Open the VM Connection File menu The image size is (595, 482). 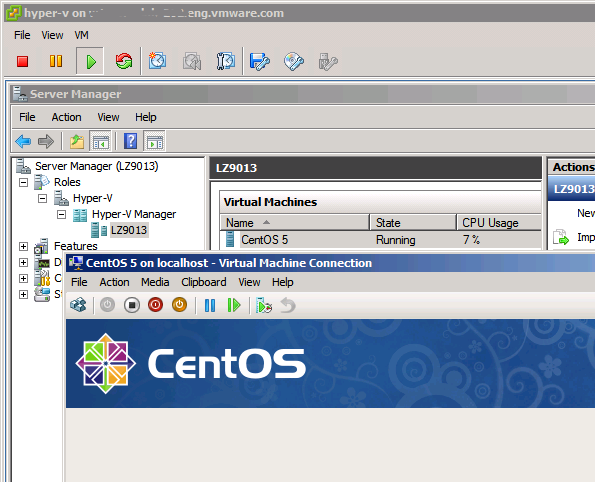(79, 282)
